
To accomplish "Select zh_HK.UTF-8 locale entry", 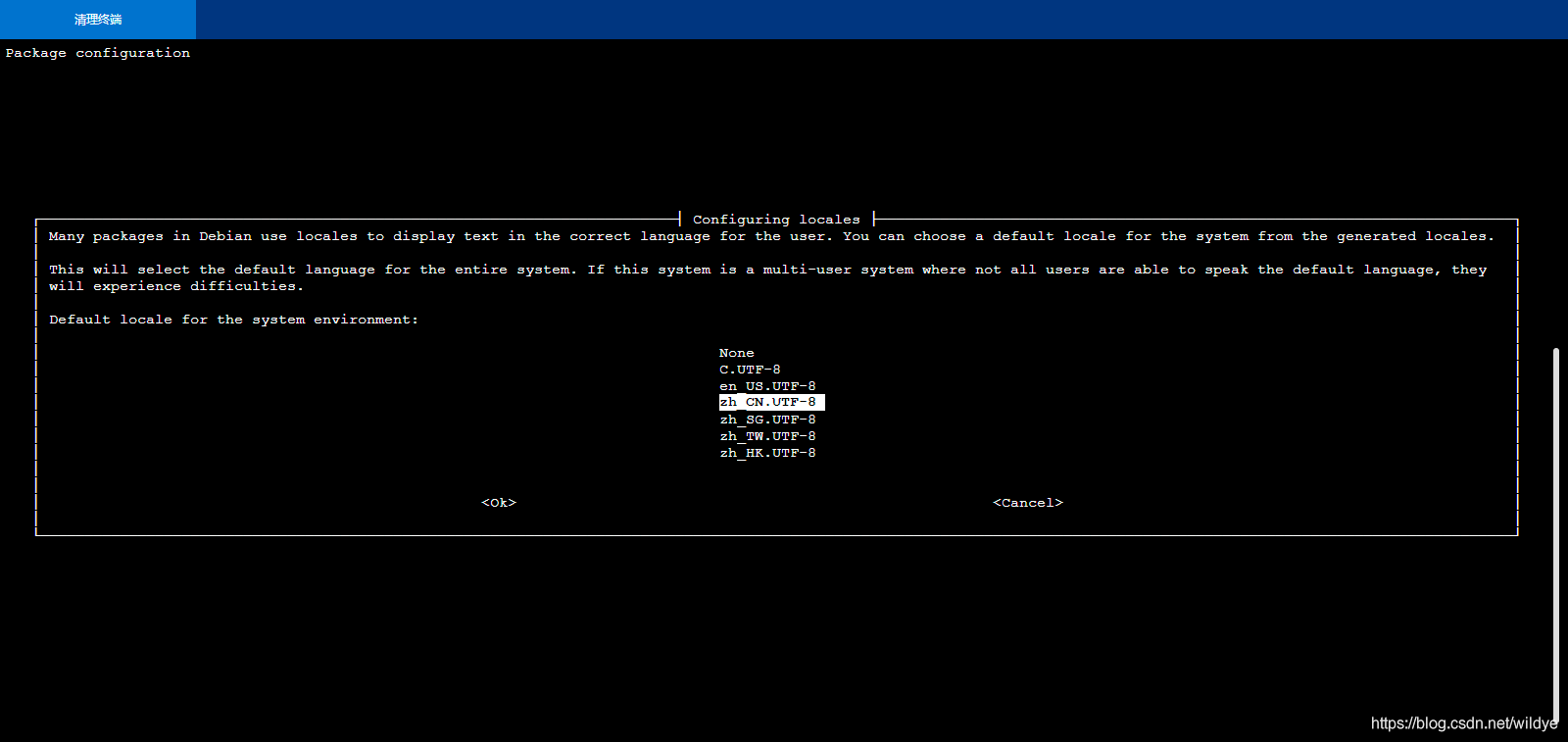I will coord(767,453).
